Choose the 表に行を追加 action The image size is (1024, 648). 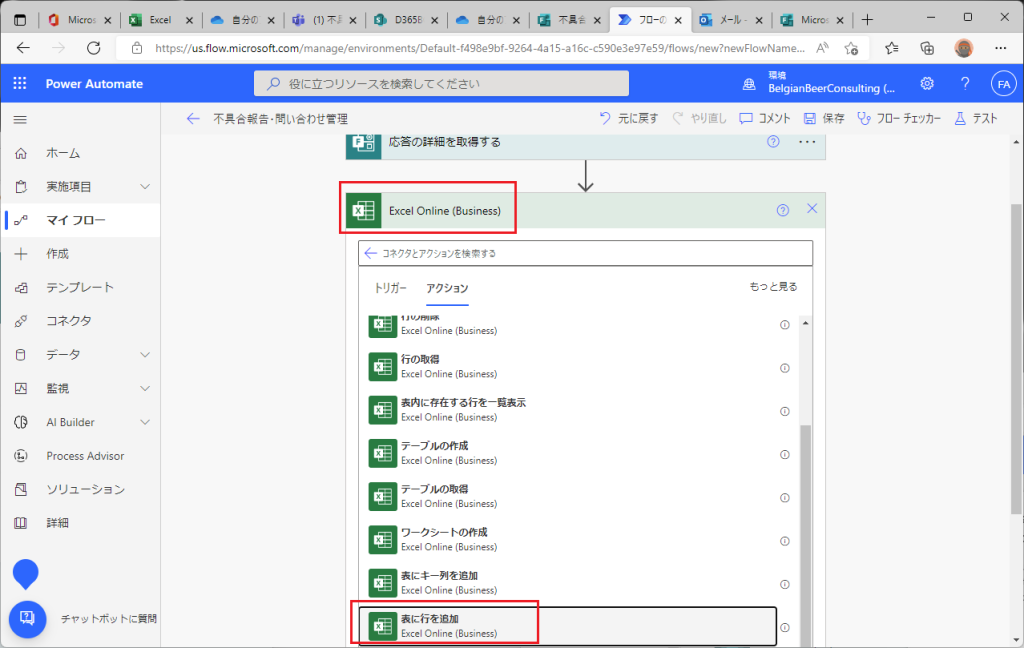pos(568,626)
